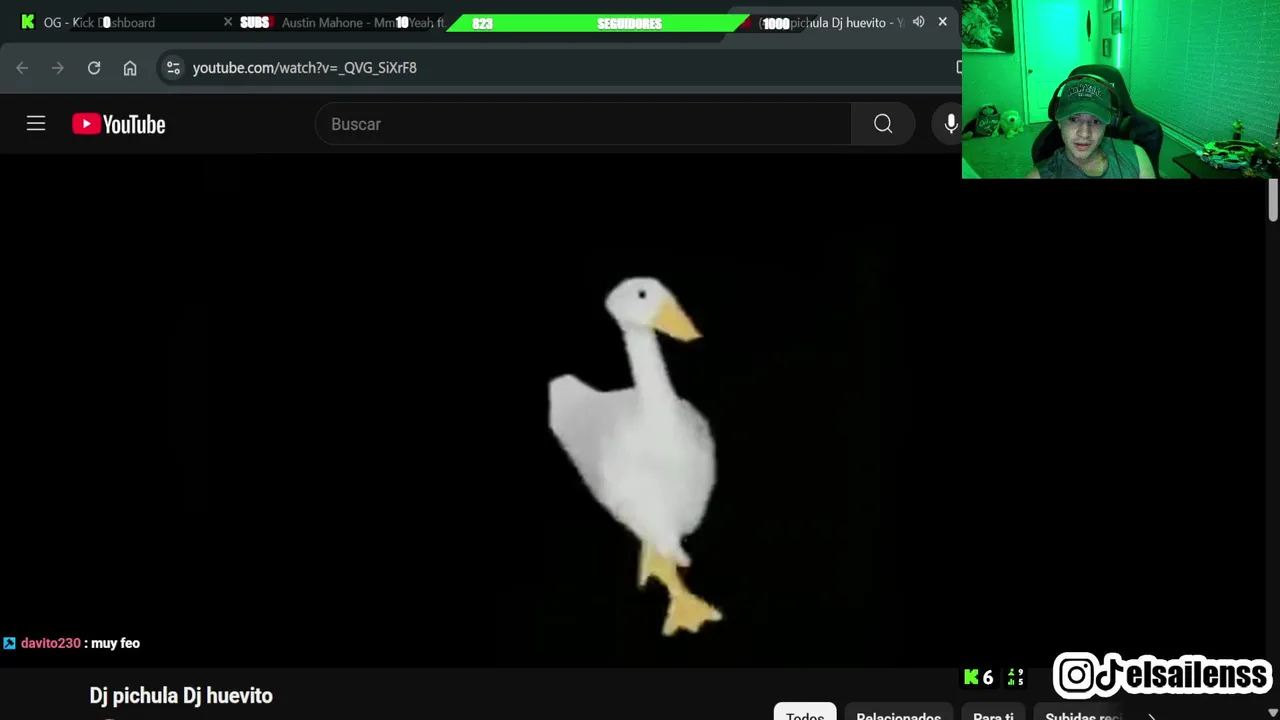Viewport: 1280px width, 720px height.
Task: Select the Todos filter chip
Action: pos(805,716)
